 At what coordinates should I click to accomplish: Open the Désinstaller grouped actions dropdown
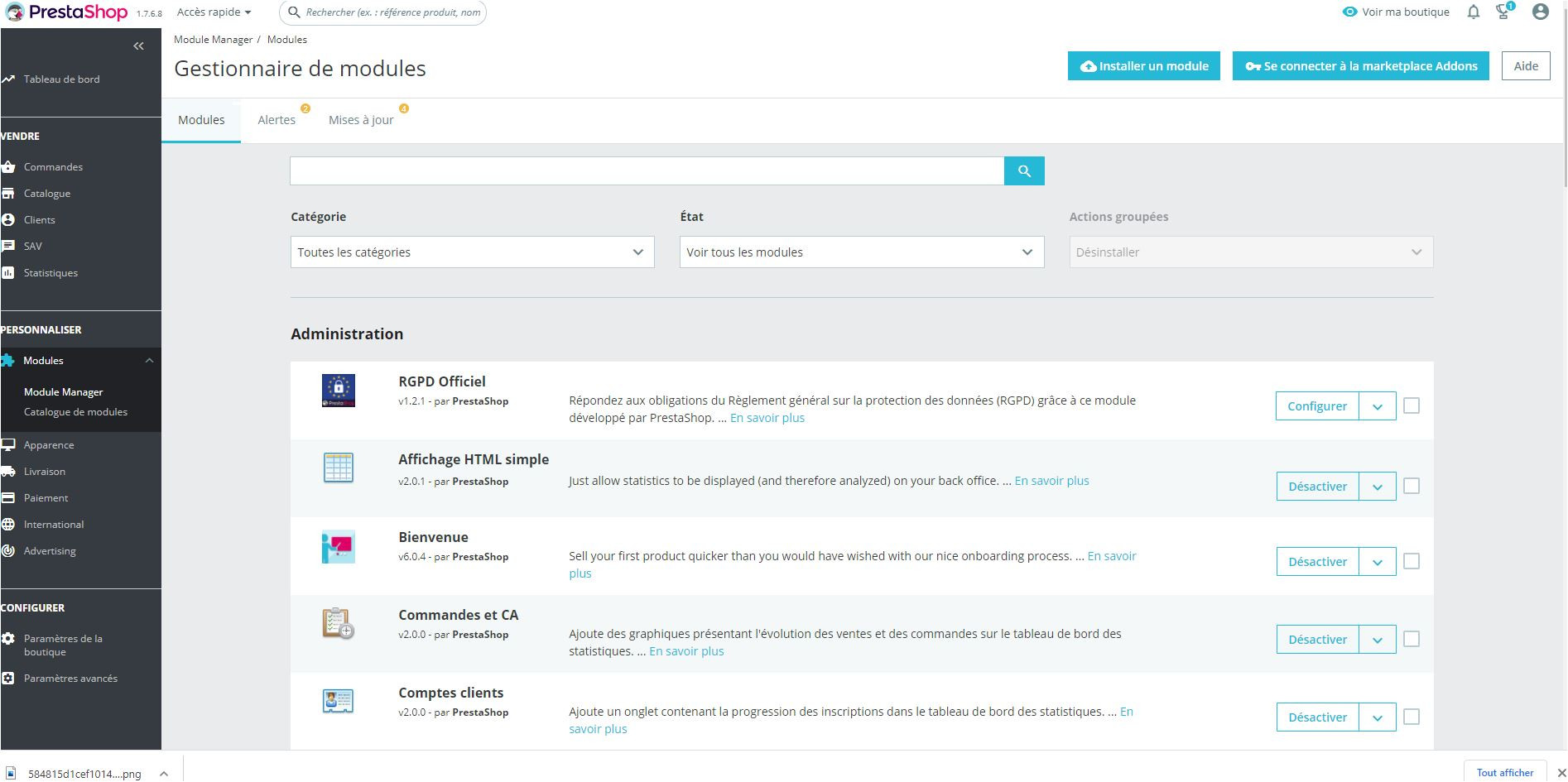pos(1251,252)
